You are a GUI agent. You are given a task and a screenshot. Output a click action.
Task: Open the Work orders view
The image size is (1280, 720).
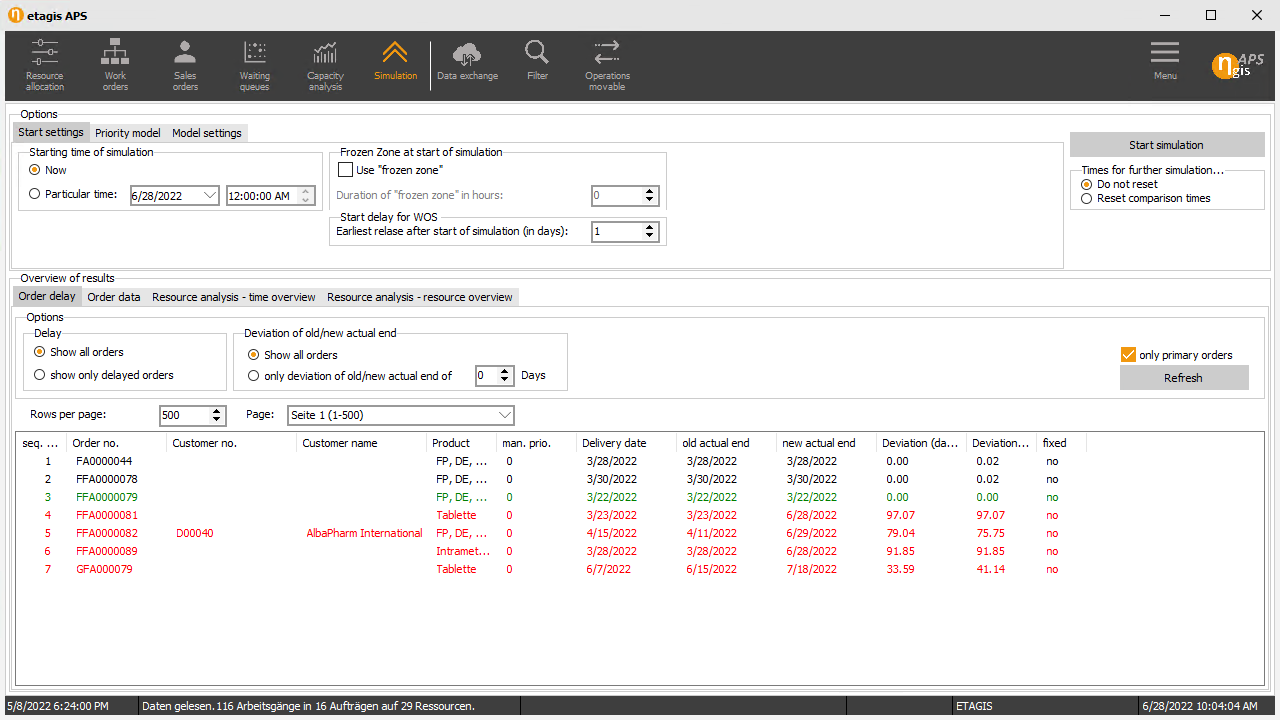[x=115, y=66]
